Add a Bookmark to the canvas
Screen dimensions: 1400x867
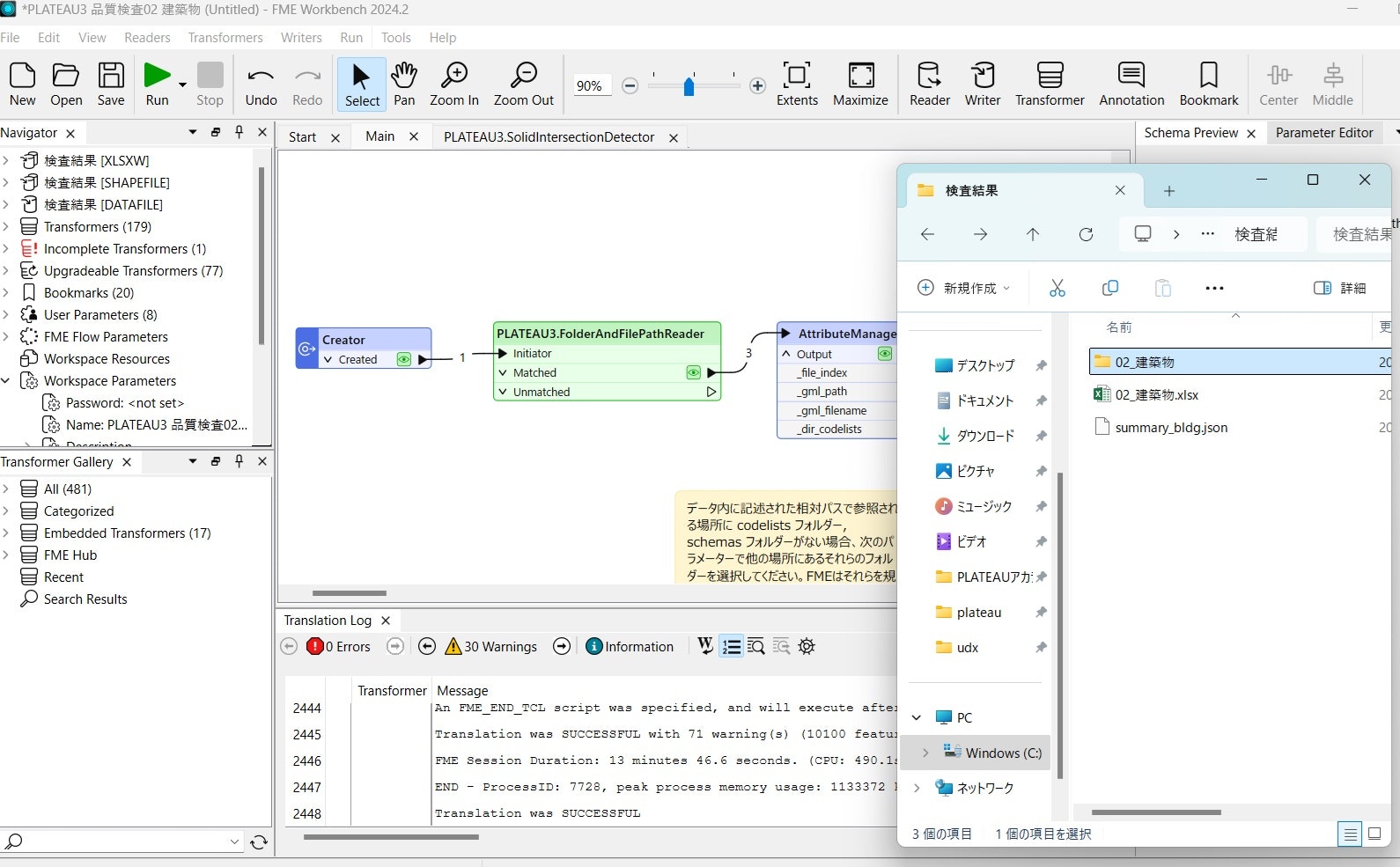[1209, 84]
